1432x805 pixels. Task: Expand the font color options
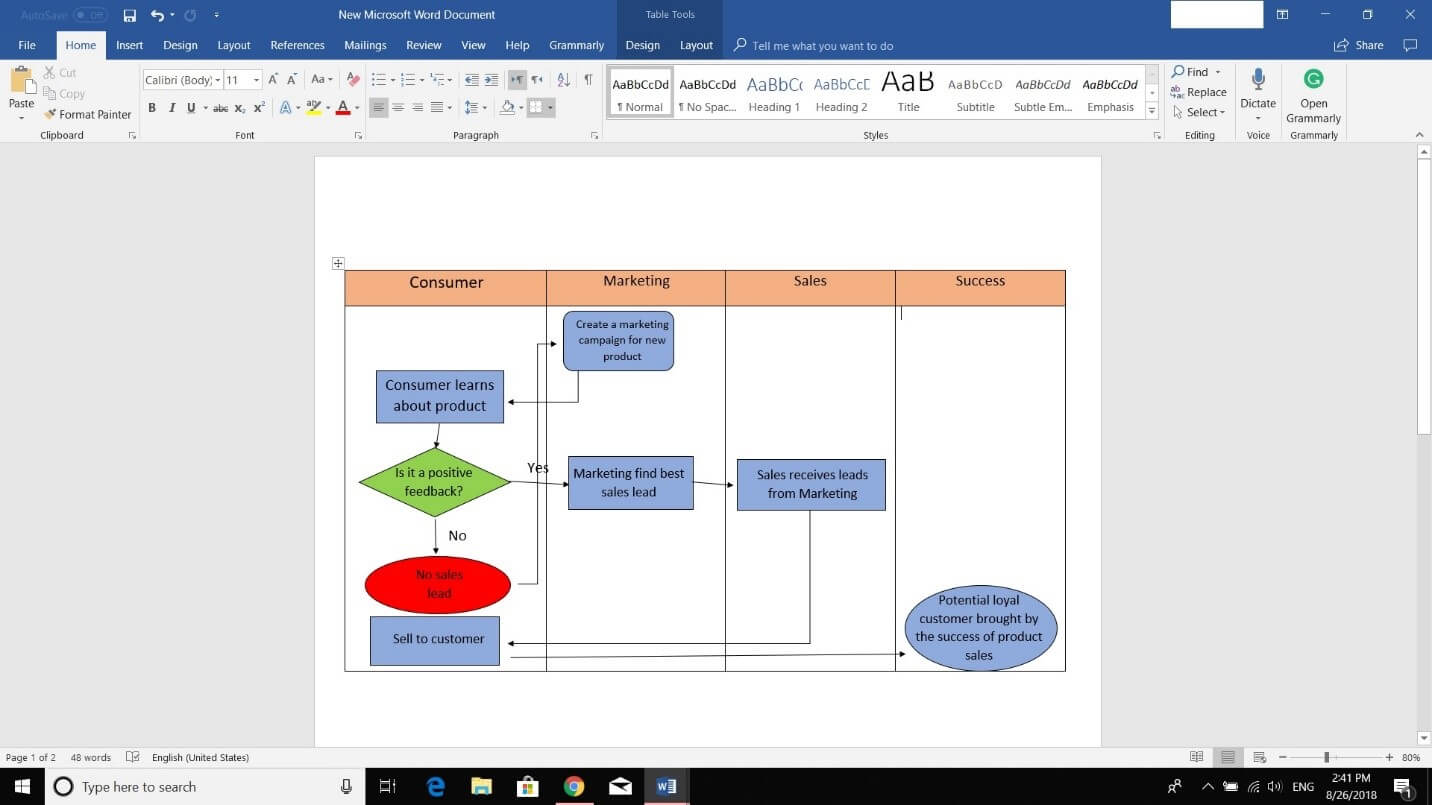pos(355,108)
